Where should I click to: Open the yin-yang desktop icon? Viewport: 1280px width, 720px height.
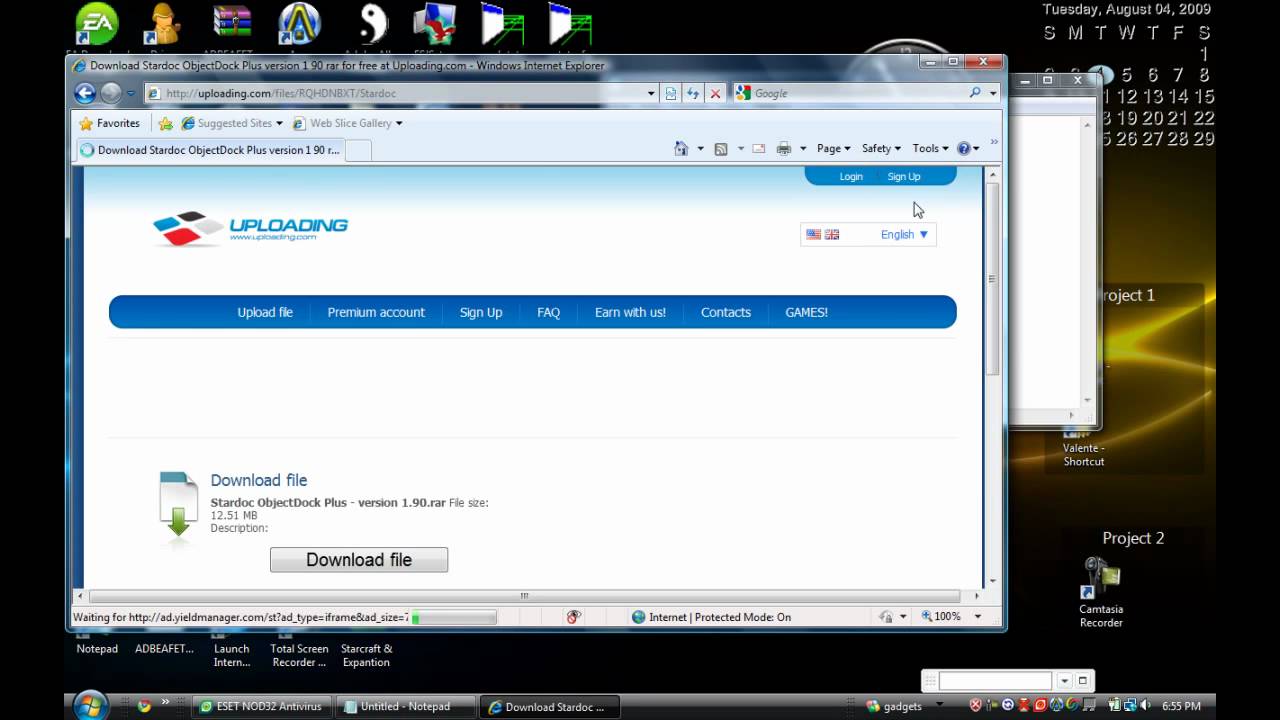pyautogui.click(x=372, y=26)
